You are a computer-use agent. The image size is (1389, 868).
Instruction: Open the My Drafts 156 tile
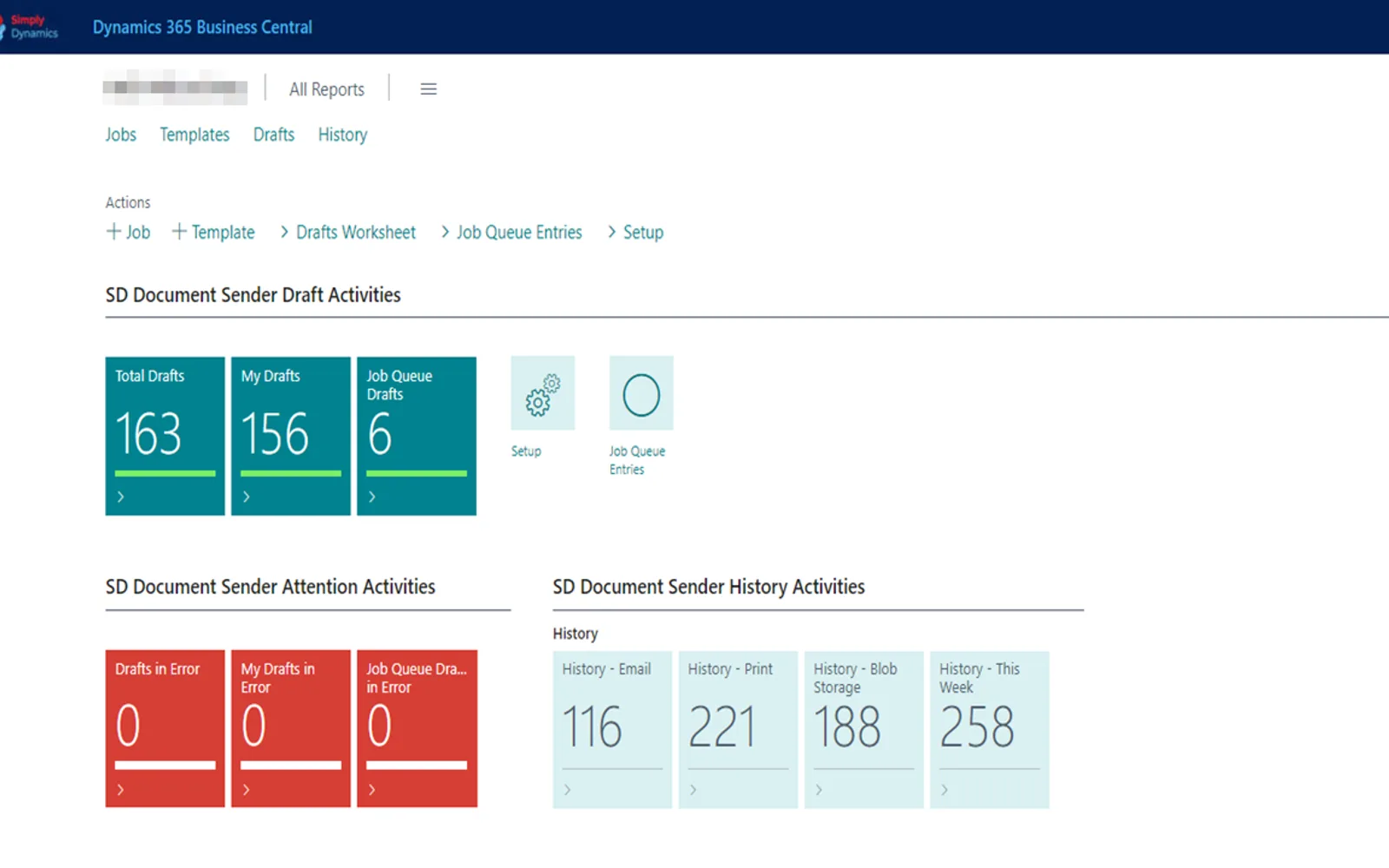click(x=291, y=436)
